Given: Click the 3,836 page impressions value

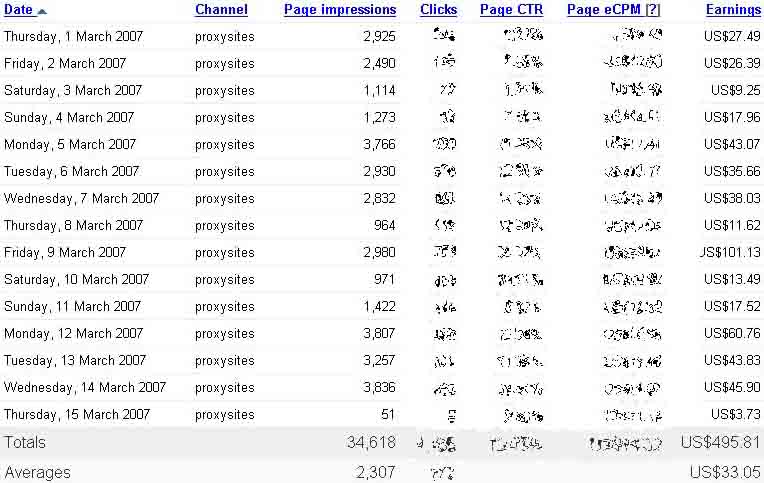Looking at the screenshot, I should pyautogui.click(x=375, y=387).
